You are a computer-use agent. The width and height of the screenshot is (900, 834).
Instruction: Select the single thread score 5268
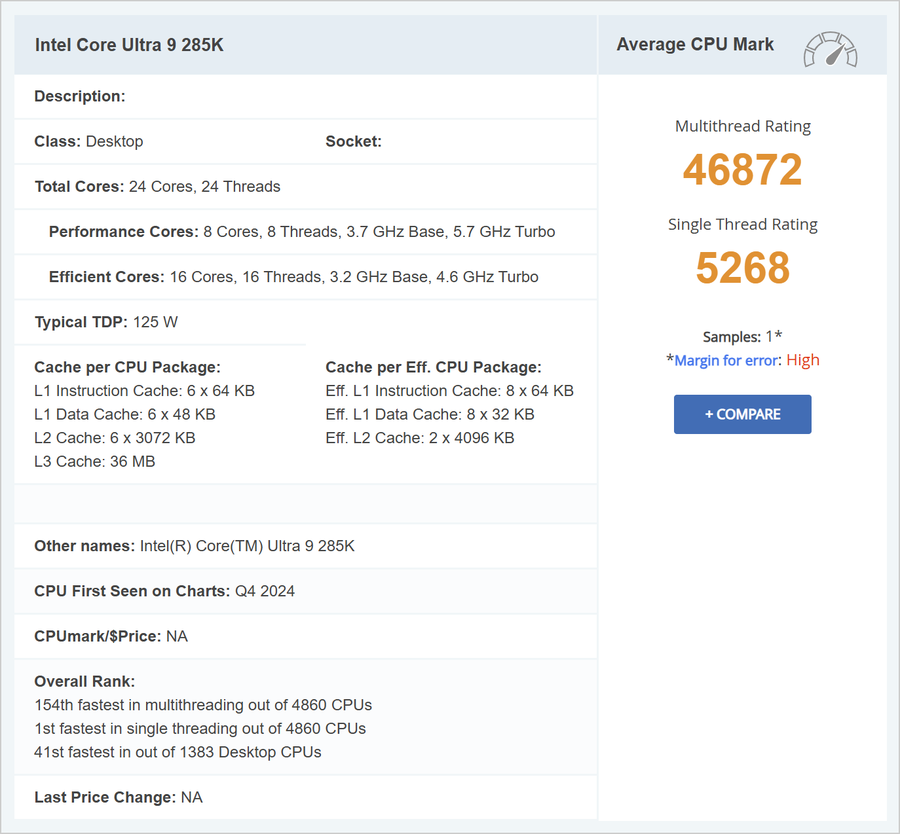742,267
